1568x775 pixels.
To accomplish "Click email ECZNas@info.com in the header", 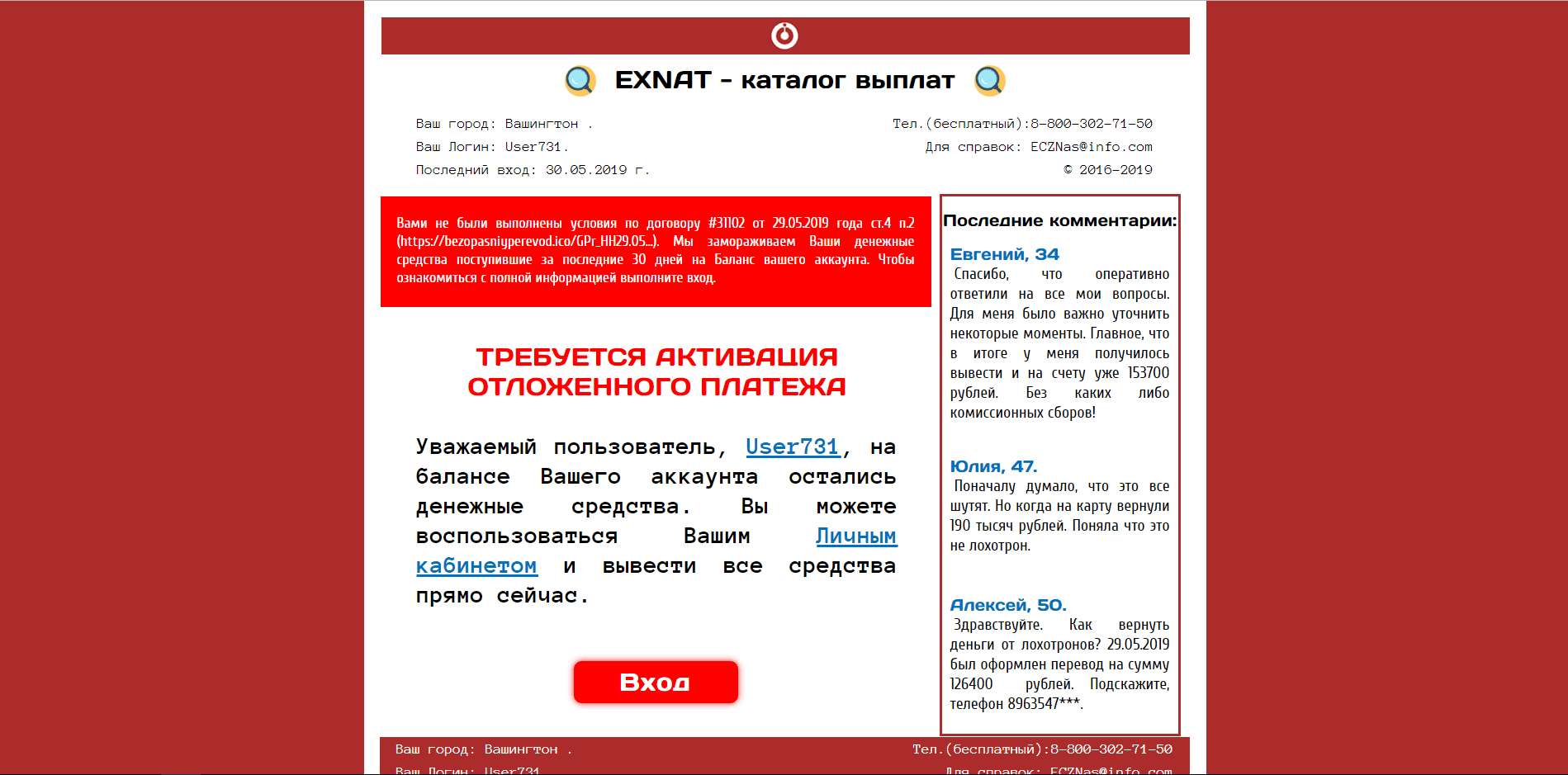I will pos(1091,146).
